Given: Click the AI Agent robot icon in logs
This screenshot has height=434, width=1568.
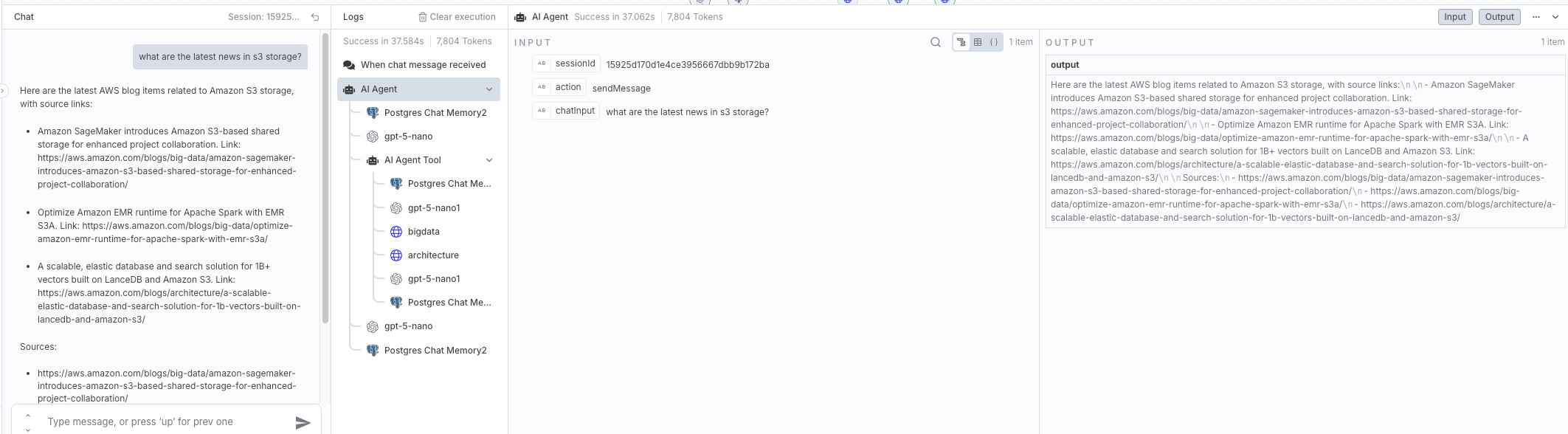Looking at the screenshot, I should pos(349,89).
